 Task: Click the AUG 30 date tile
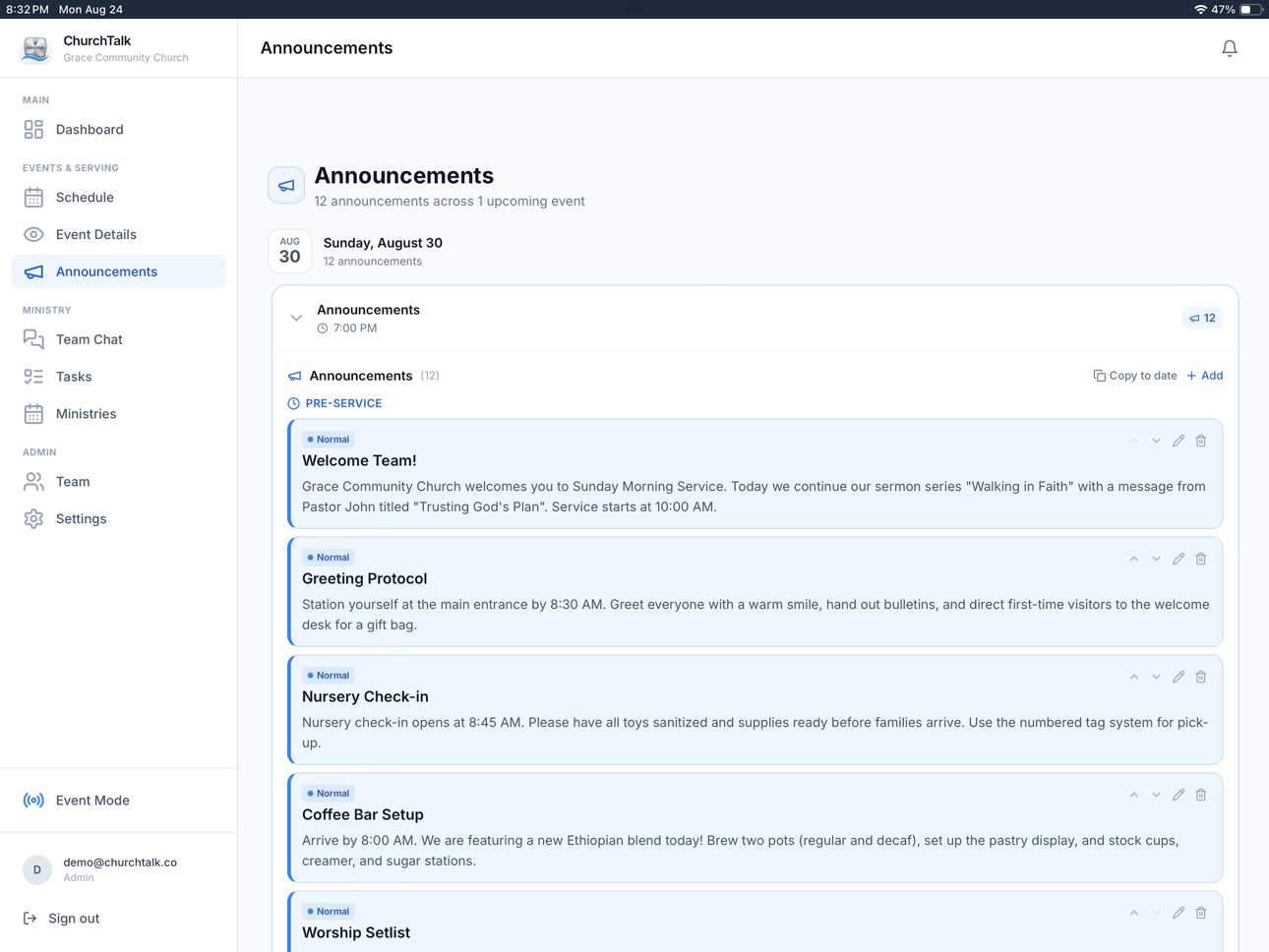289,251
